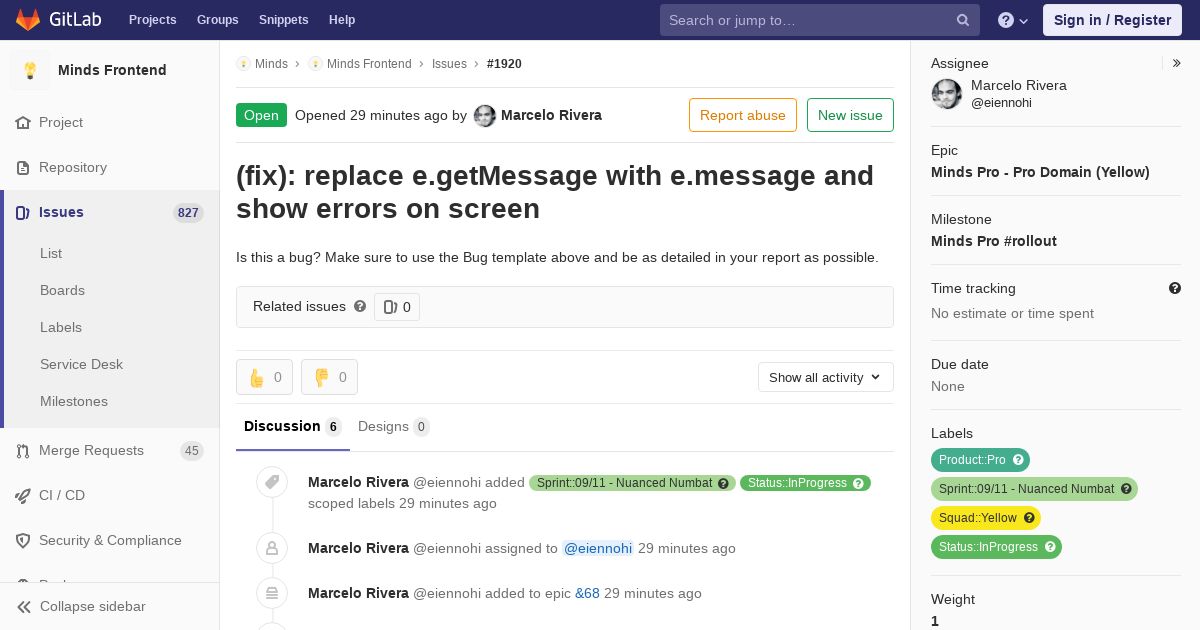Click the Minds Frontend project title

click(x=112, y=70)
